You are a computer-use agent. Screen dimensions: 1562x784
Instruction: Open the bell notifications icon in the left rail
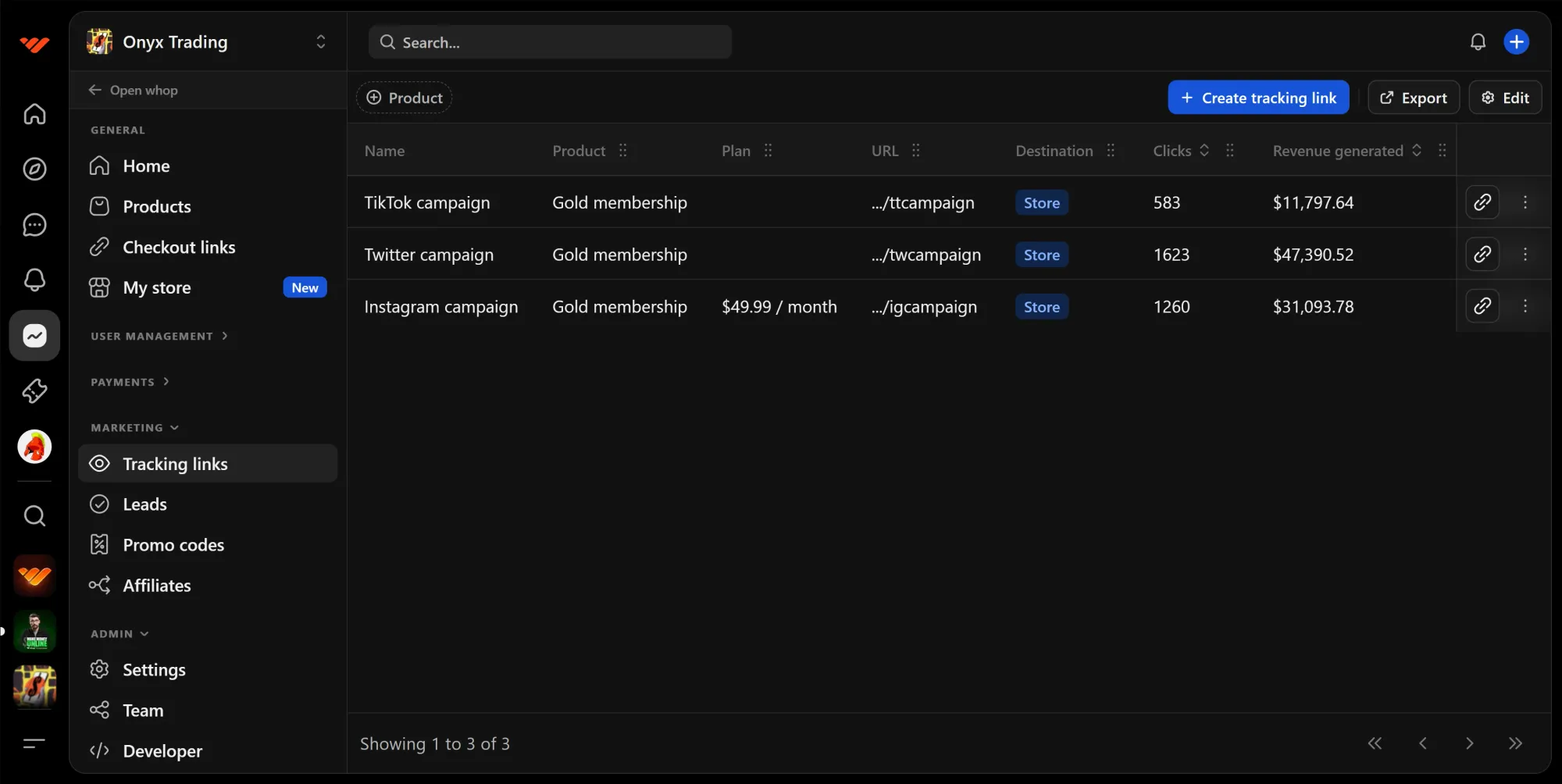click(x=34, y=280)
